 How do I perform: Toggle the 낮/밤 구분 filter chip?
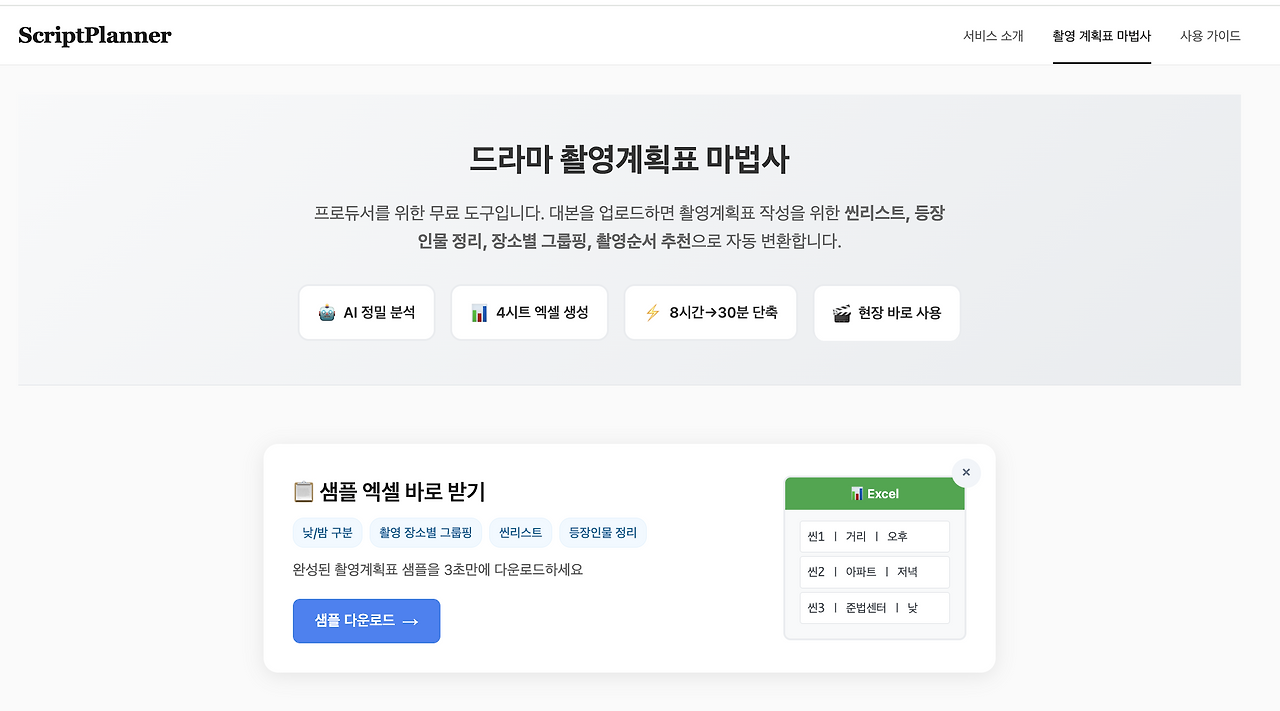click(327, 532)
